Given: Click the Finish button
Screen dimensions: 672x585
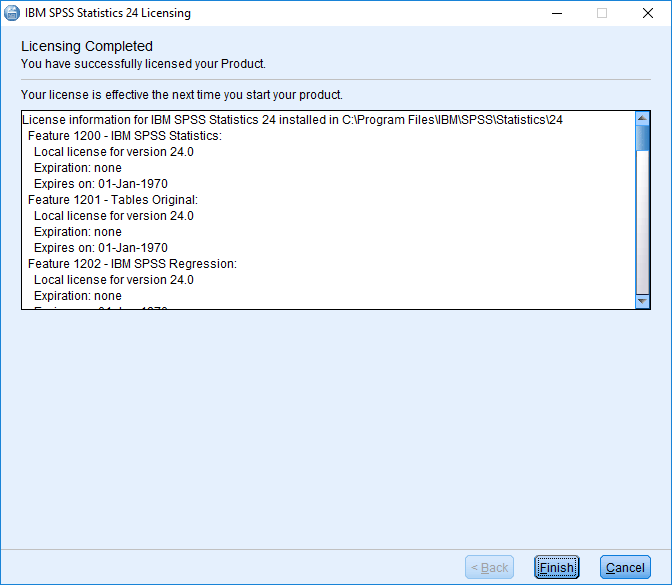Looking at the screenshot, I should (556, 567).
